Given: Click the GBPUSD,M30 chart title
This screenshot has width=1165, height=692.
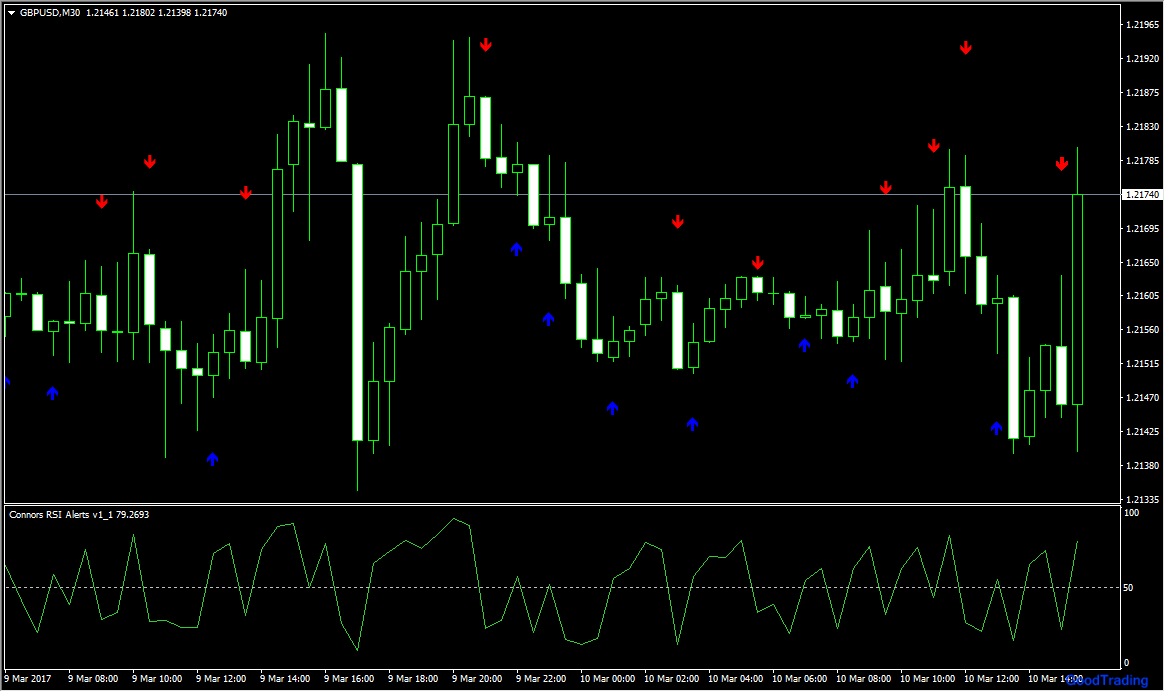Looking at the screenshot, I should (x=50, y=13).
